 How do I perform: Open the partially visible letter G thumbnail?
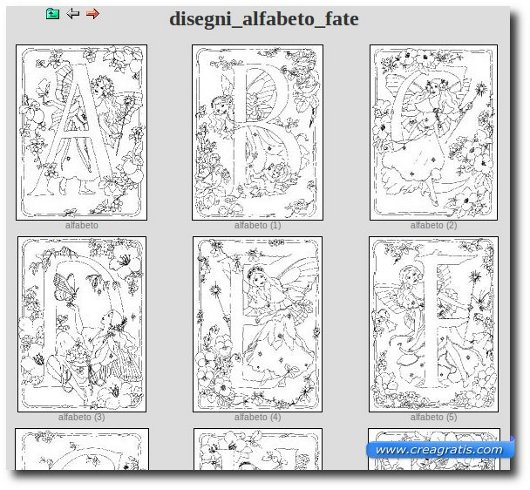[x=82, y=449]
